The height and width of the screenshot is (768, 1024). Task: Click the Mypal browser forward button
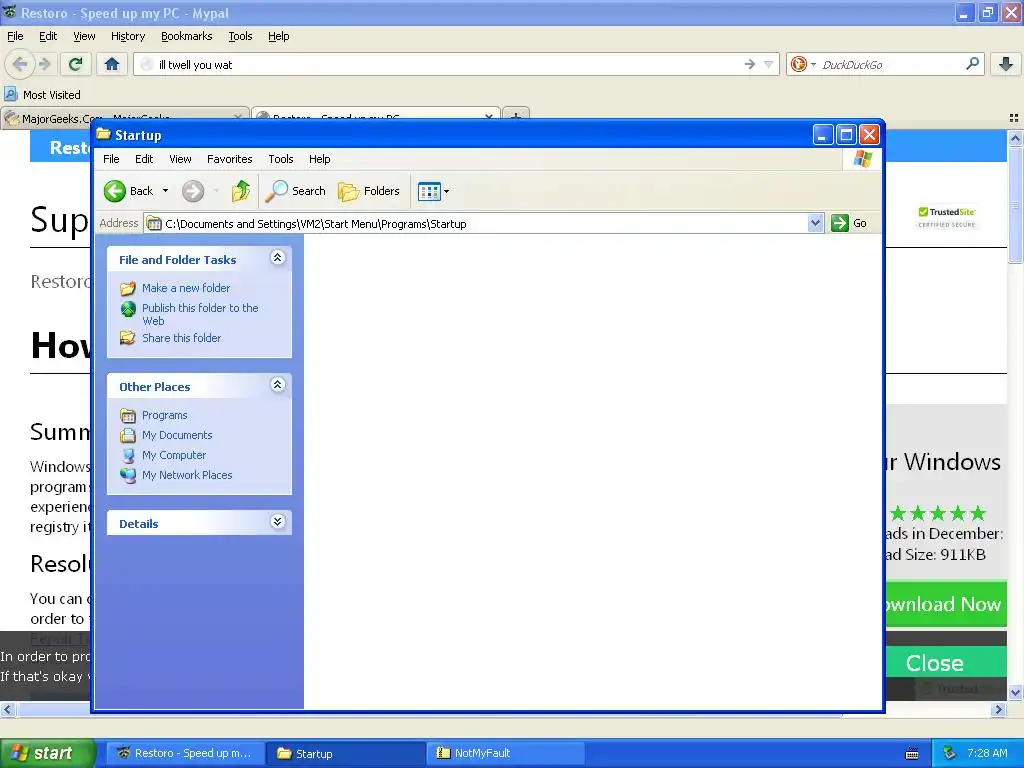tap(44, 64)
